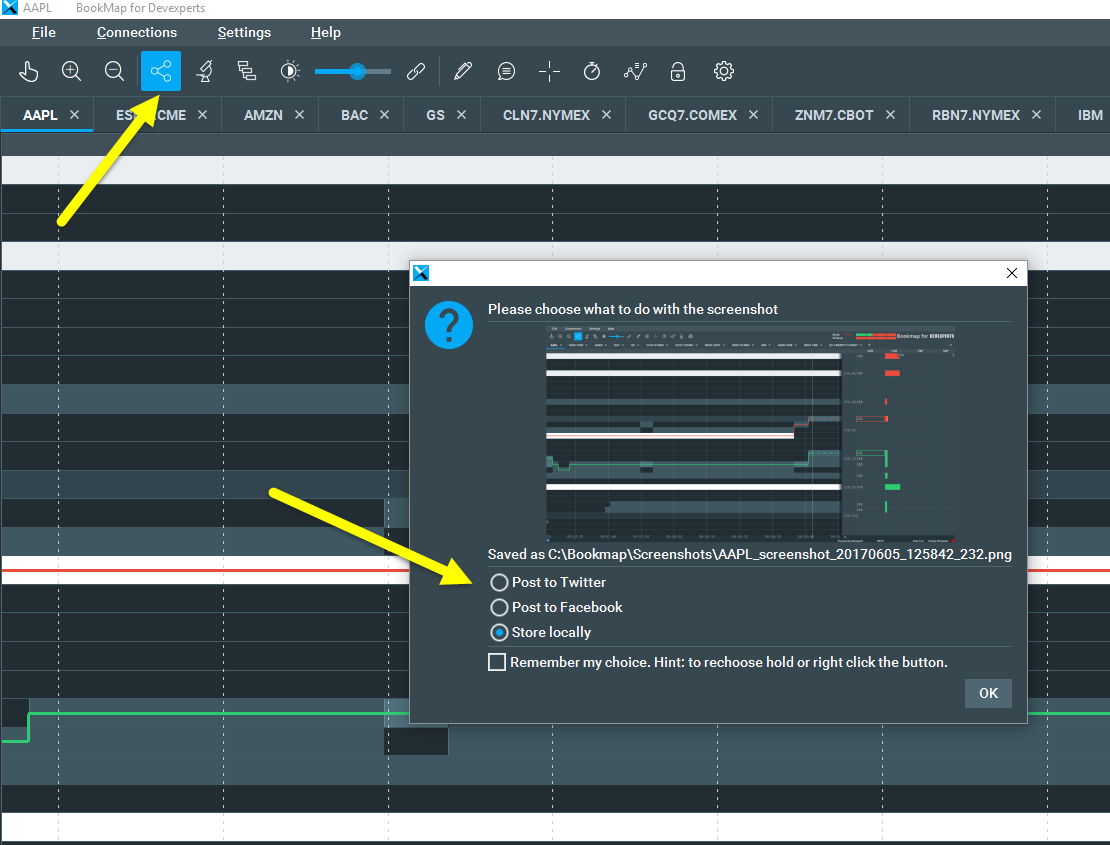1110x845 pixels.
Task: Click the Bookmap app icon in the title bar
Action: (9, 8)
